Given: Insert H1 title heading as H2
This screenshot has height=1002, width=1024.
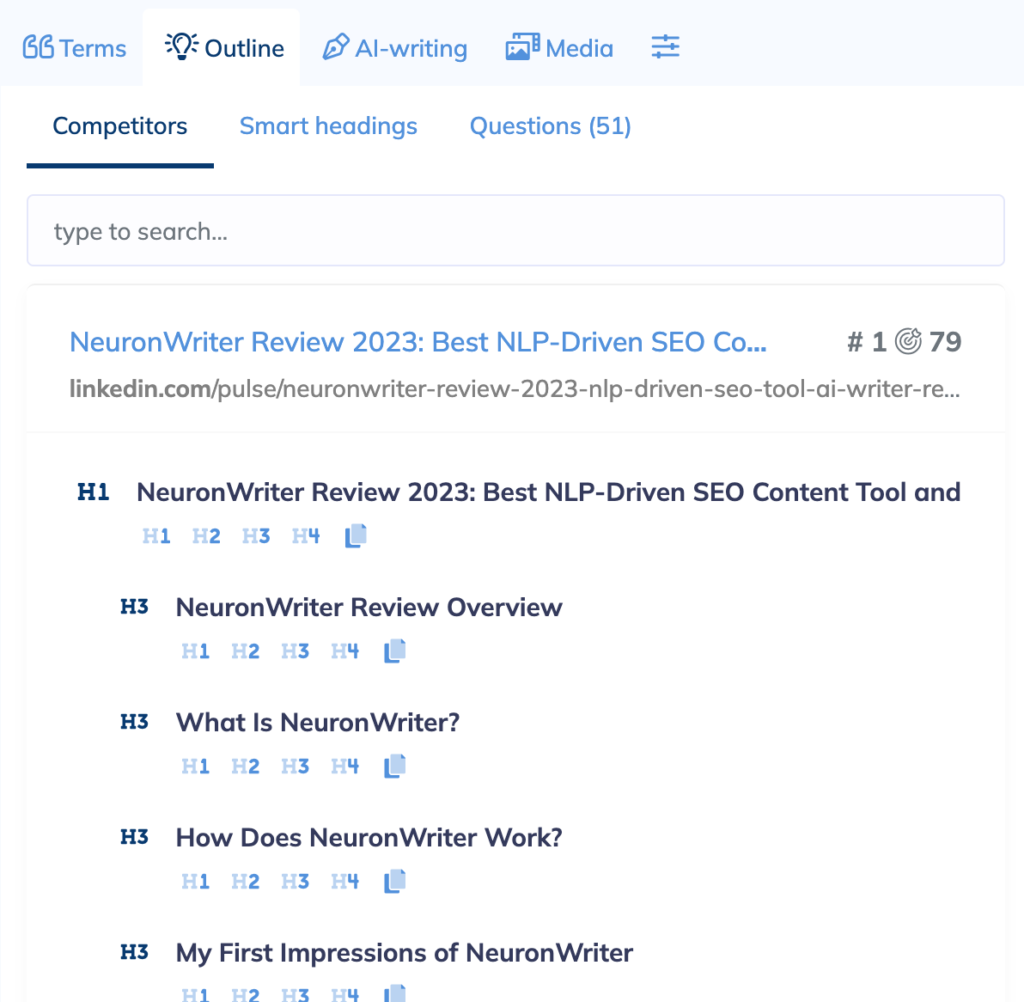Looking at the screenshot, I should (206, 536).
